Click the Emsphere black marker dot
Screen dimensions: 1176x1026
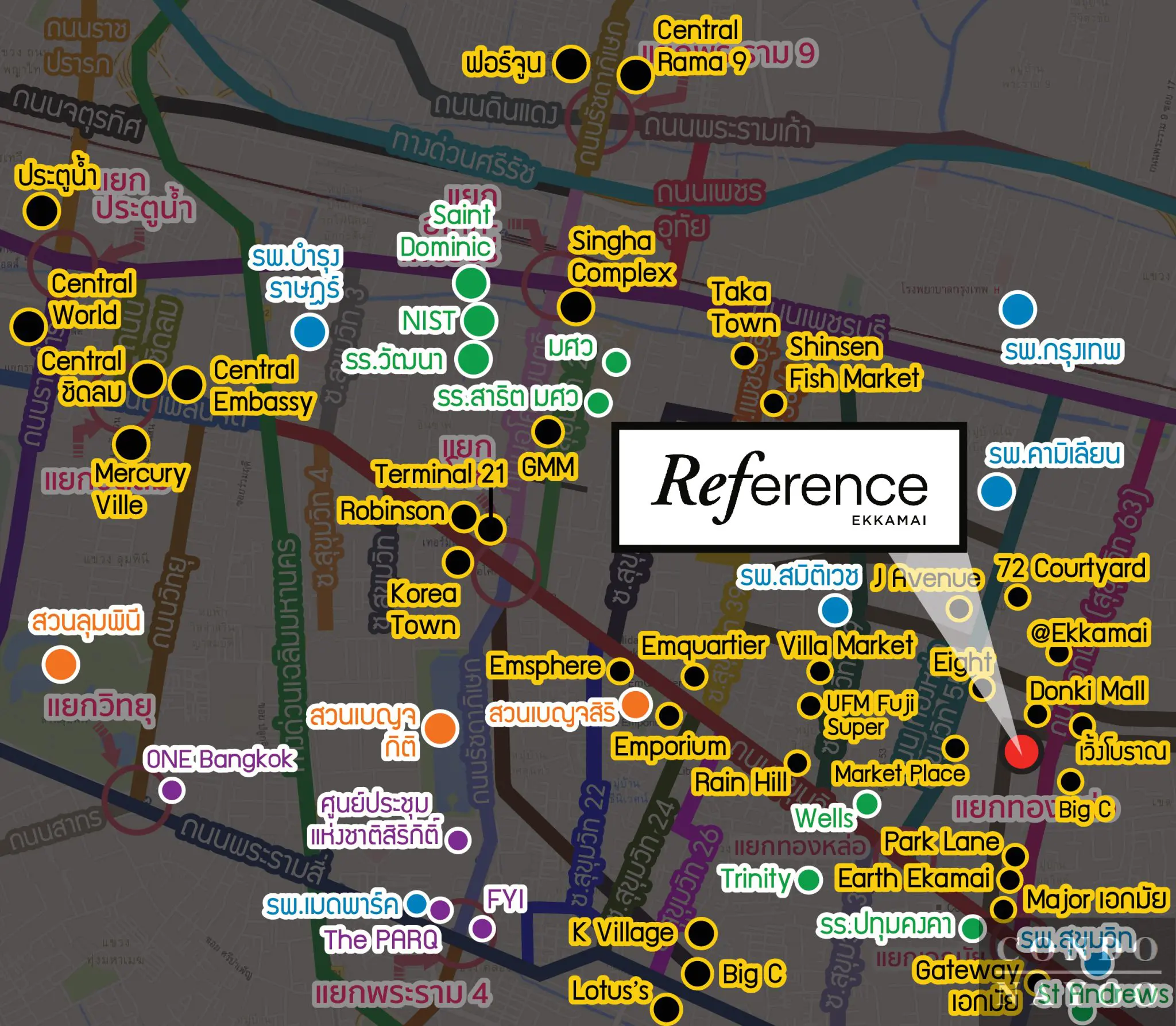pos(620,671)
